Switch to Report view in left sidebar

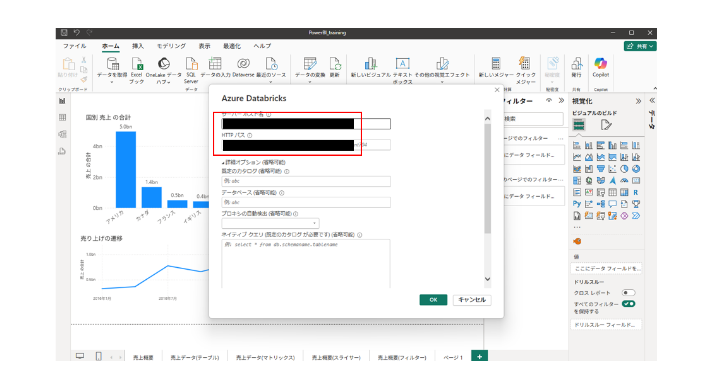(63, 101)
